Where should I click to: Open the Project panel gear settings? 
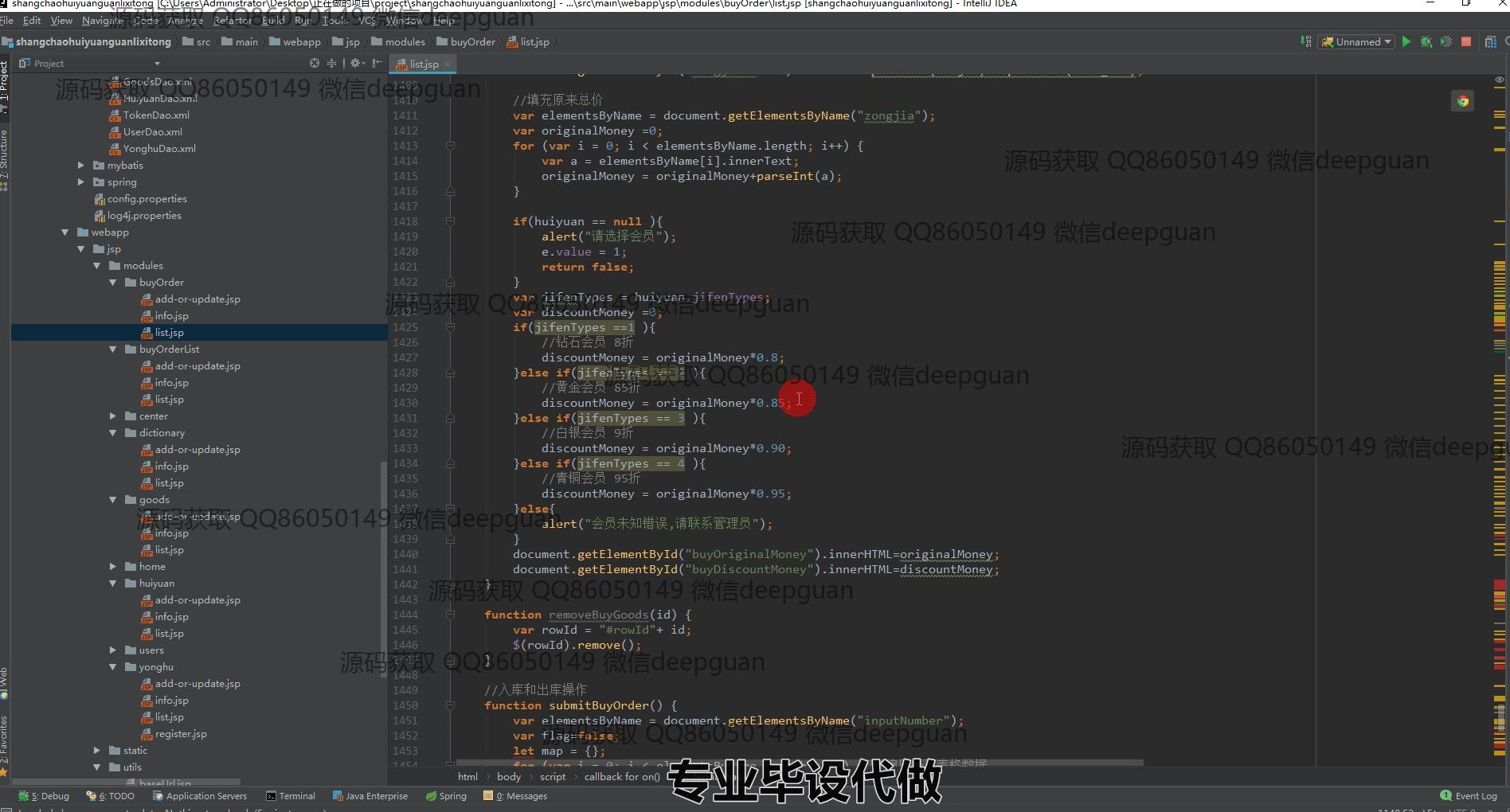point(355,63)
